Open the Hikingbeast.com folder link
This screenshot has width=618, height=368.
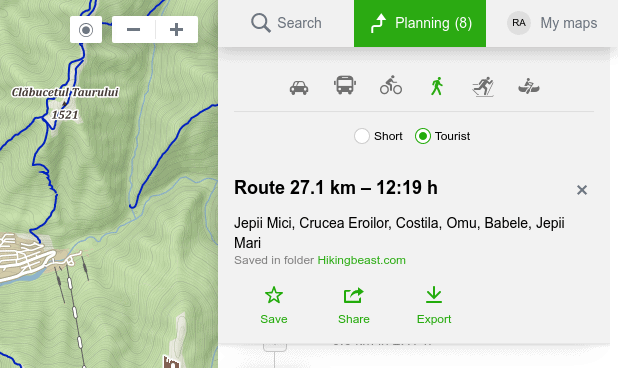[x=361, y=260]
